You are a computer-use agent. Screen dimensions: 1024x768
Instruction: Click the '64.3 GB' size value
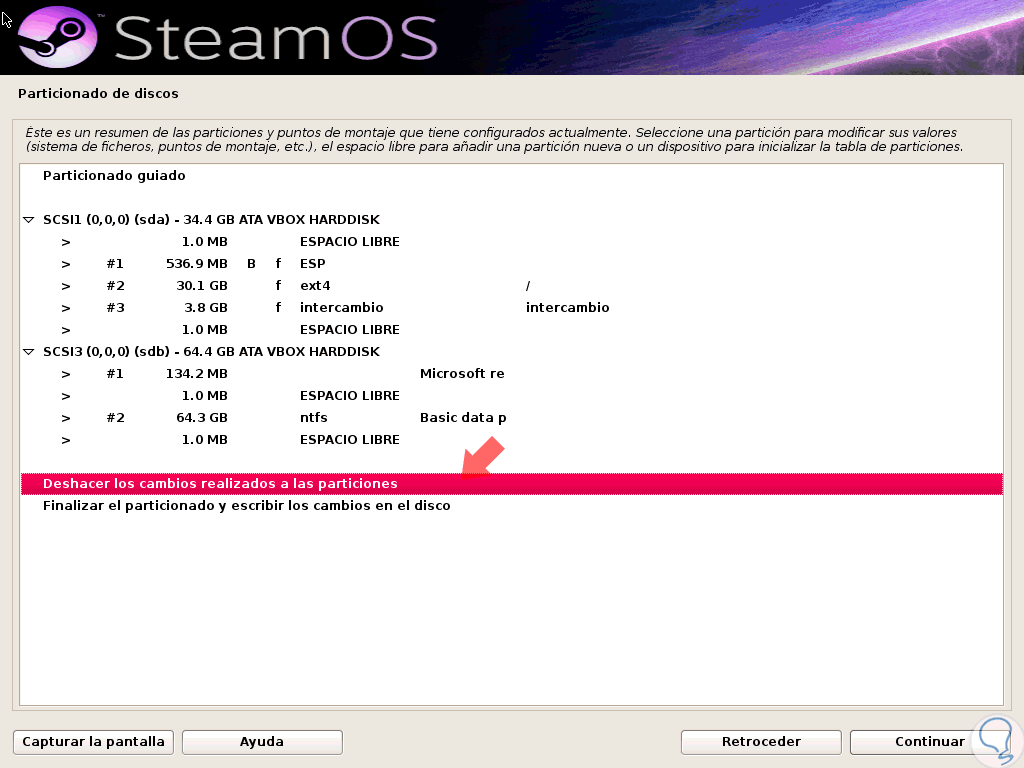tap(202, 418)
